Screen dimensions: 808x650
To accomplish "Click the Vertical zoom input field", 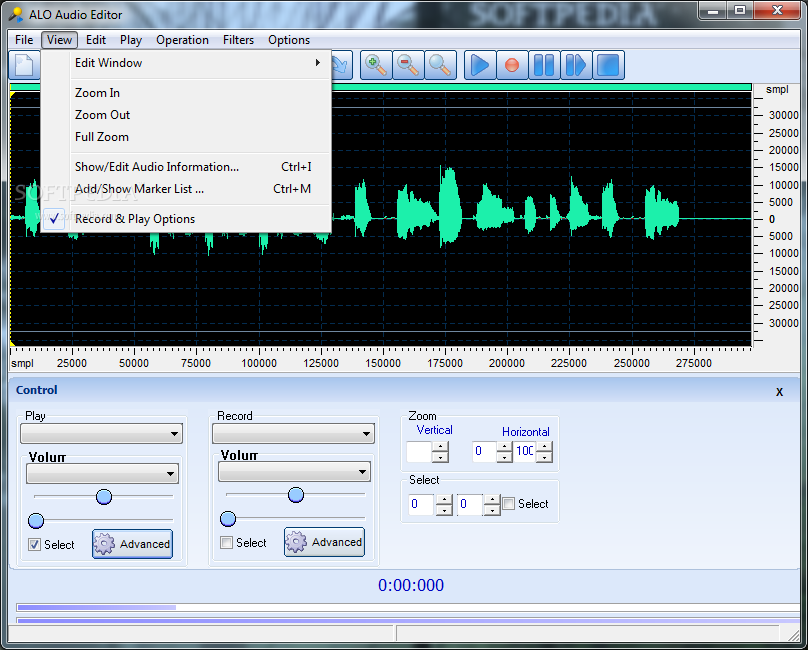I will (419, 452).
